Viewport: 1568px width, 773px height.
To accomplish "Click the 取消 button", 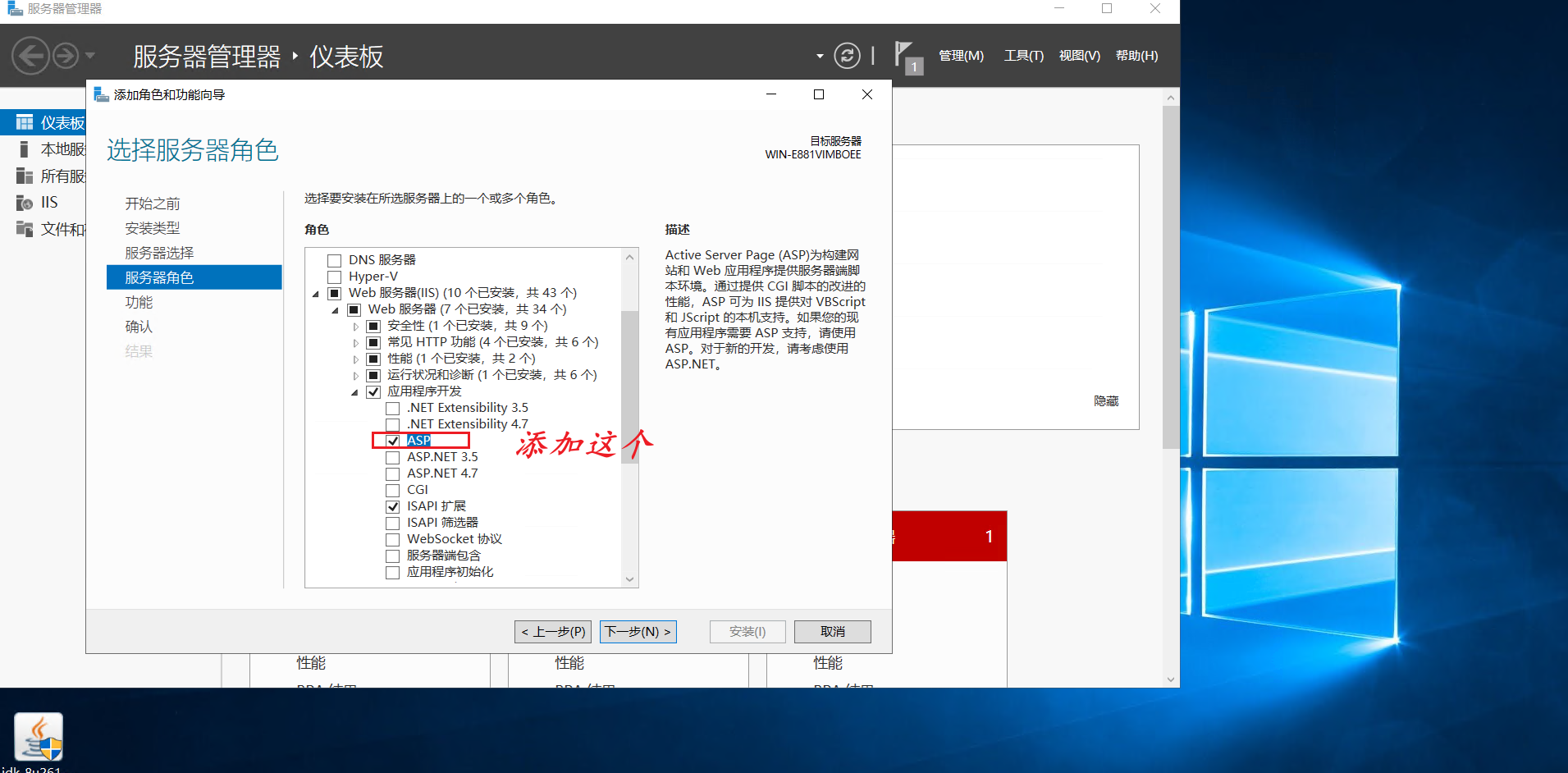I will coord(833,632).
